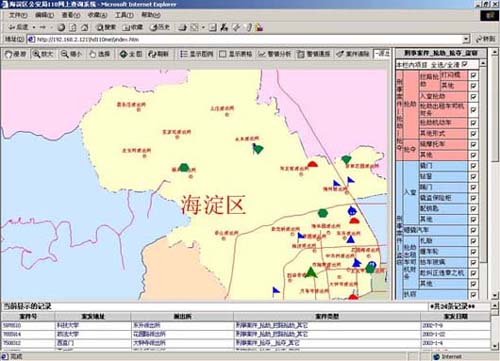Uncheck the 抢劫机动车 checkbox
Image resolution: width=500 pixels, height=361 pixels.
pyautogui.click(x=473, y=123)
